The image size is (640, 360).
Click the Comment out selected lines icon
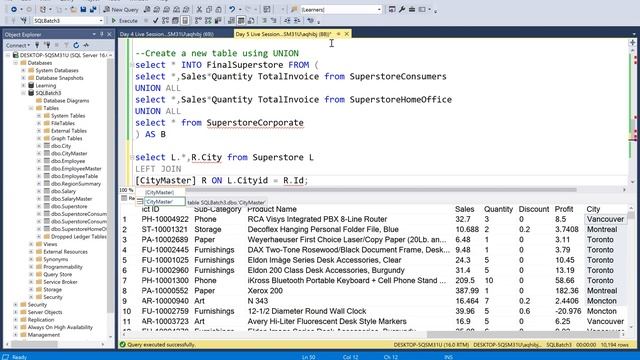pyautogui.click(x=264, y=20)
